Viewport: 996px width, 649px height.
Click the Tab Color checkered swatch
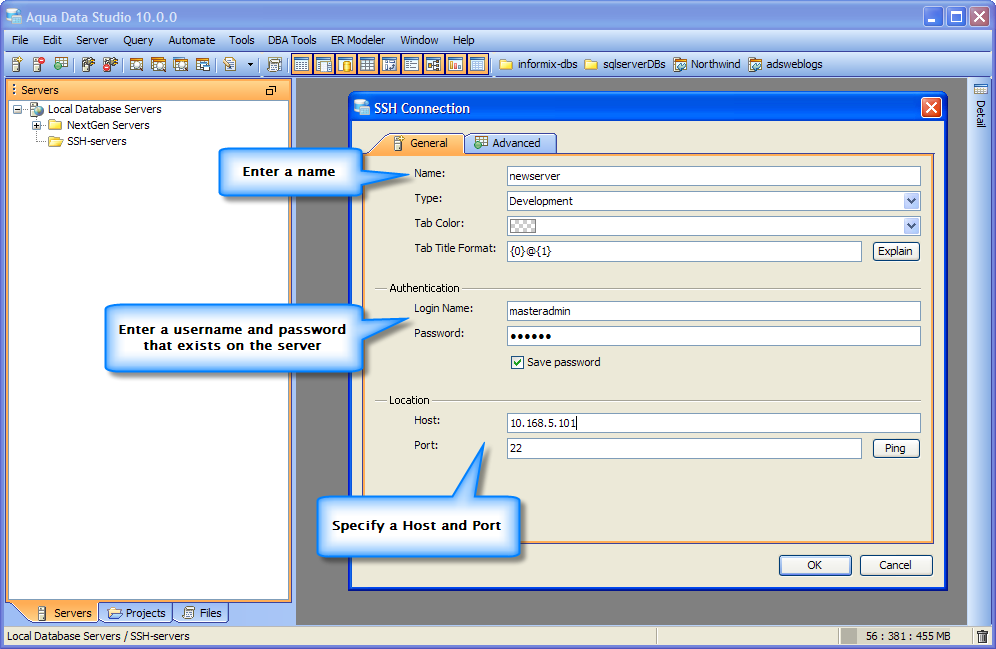click(x=523, y=226)
